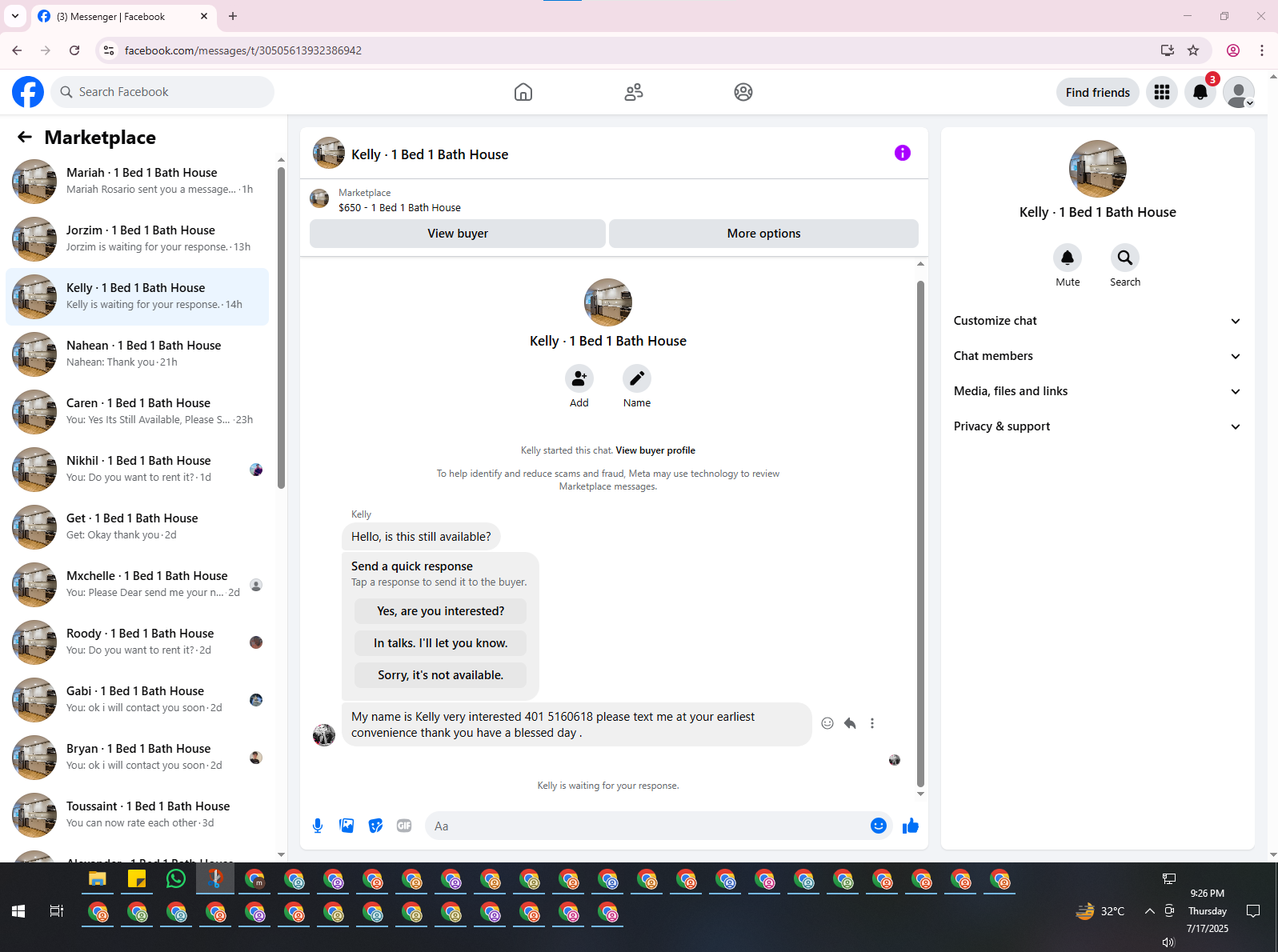The height and width of the screenshot is (952, 1278).
Task: Click the message thread scrollbar
Action: pos(920,534)
